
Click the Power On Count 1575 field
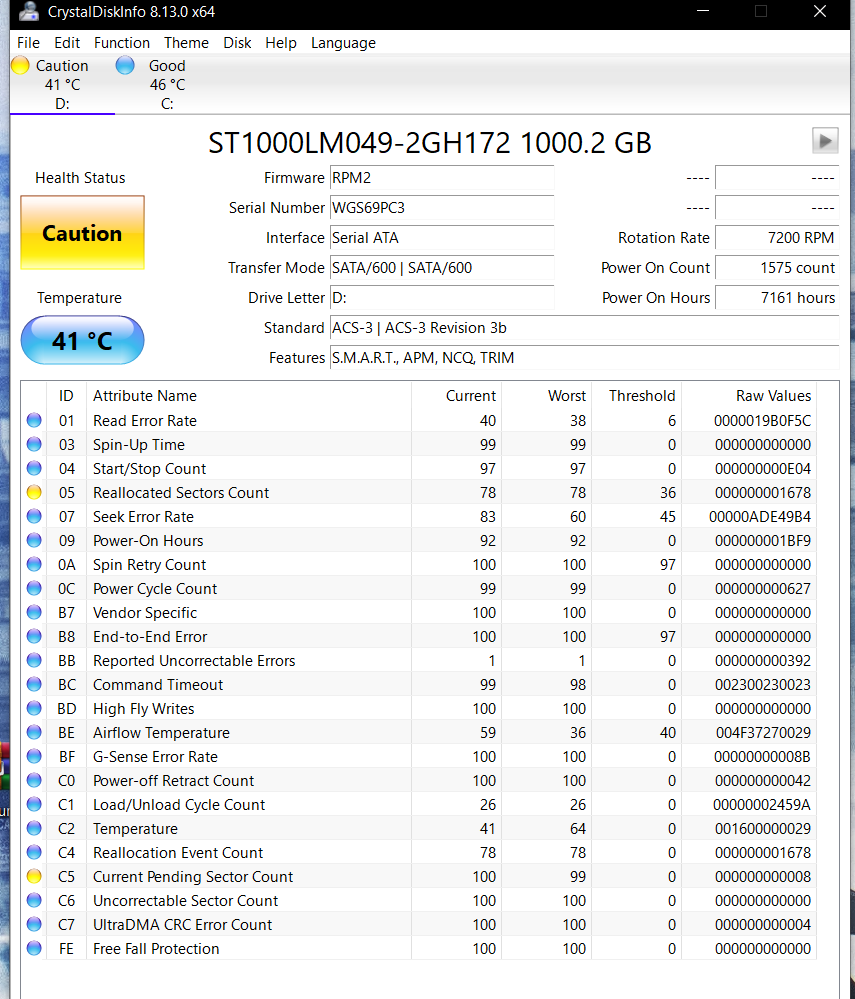(777, 268)
